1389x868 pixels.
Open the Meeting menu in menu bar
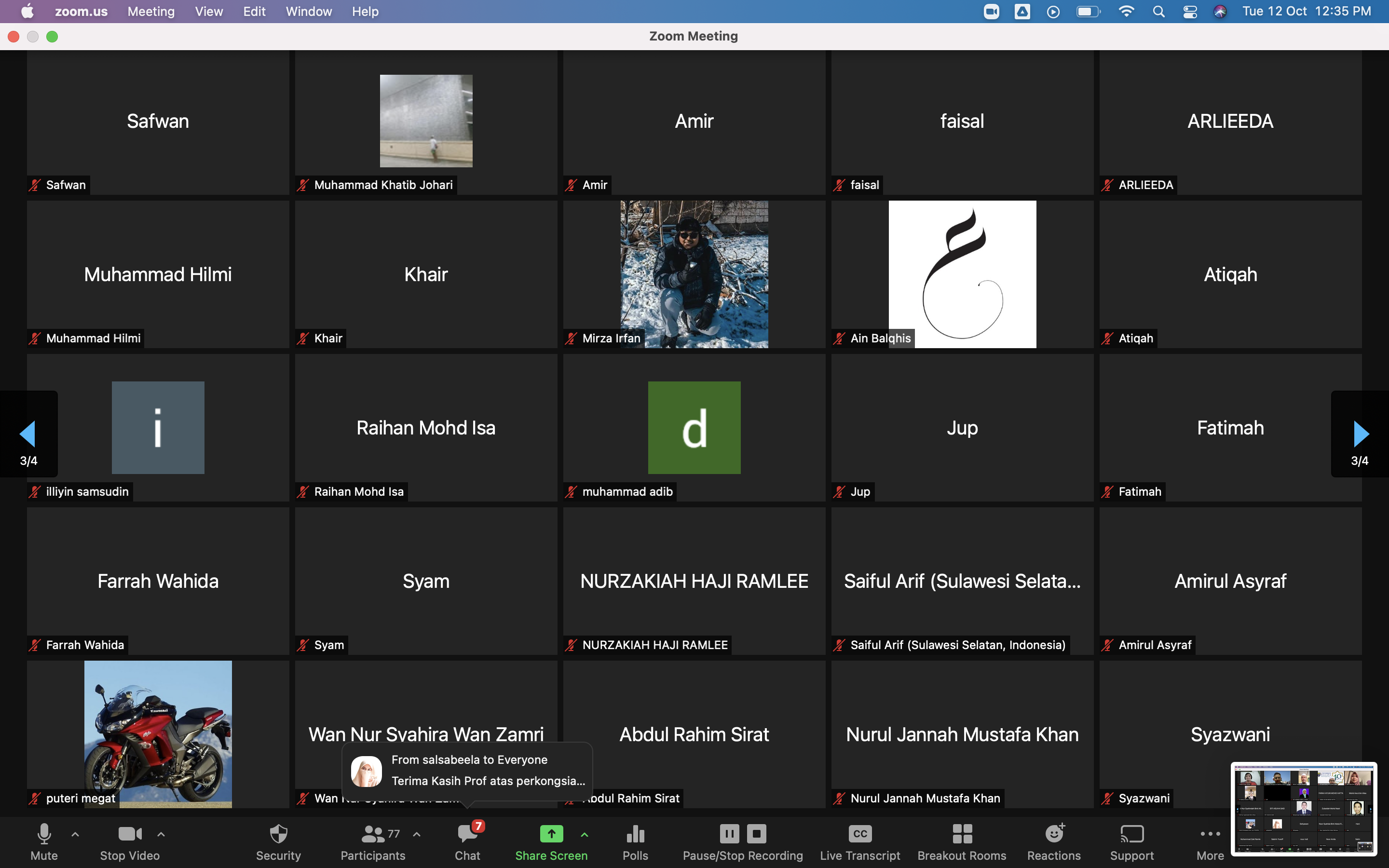tap(151, 12)
